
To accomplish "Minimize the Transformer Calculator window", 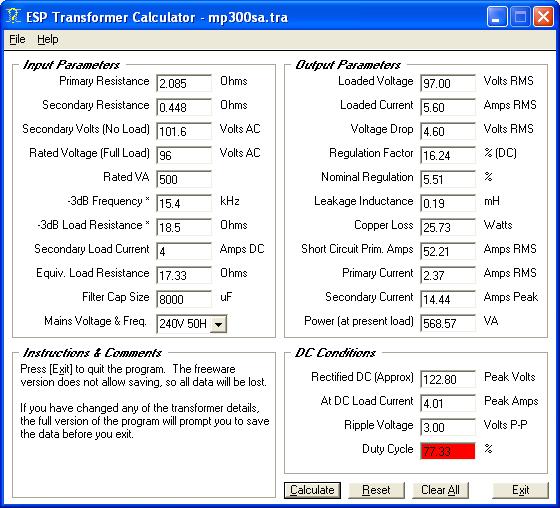I will click(x=496, y=17).
